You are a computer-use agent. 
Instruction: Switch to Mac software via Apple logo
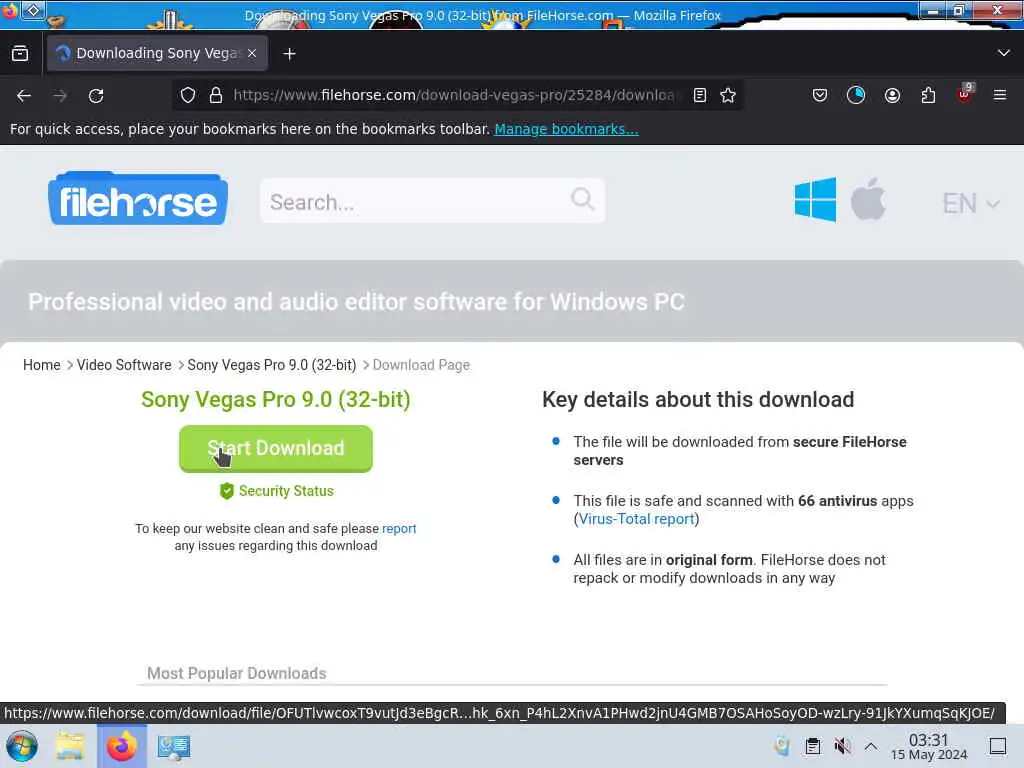868,199
